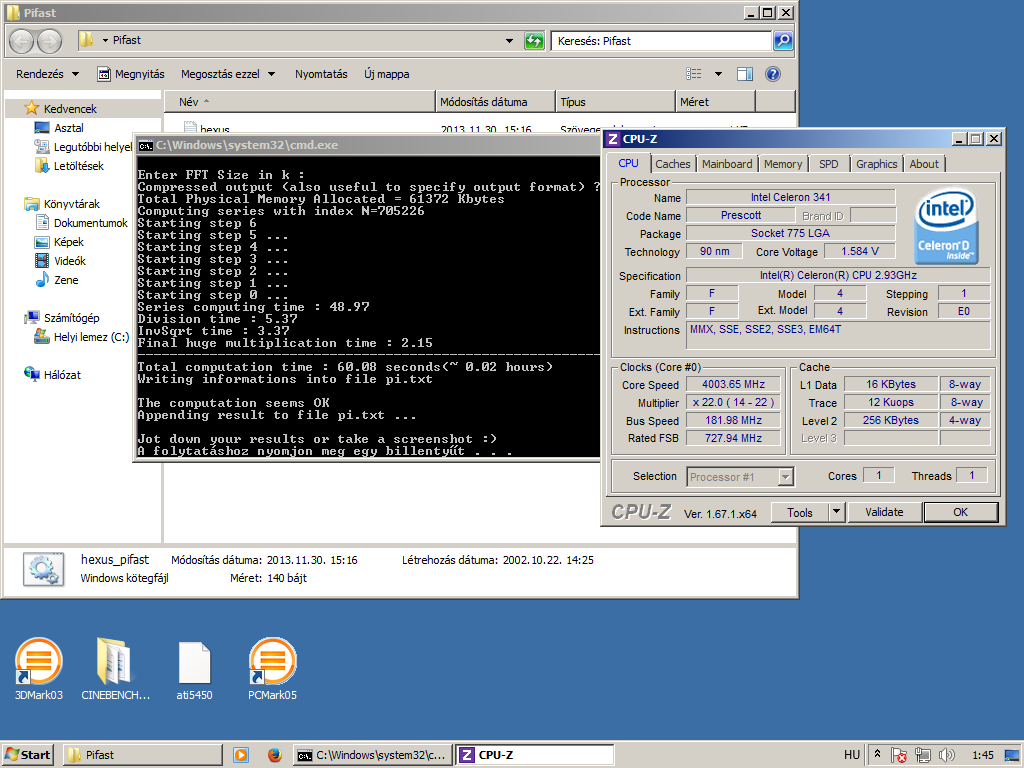Click the clock showing 1:45

pos(983,755)
